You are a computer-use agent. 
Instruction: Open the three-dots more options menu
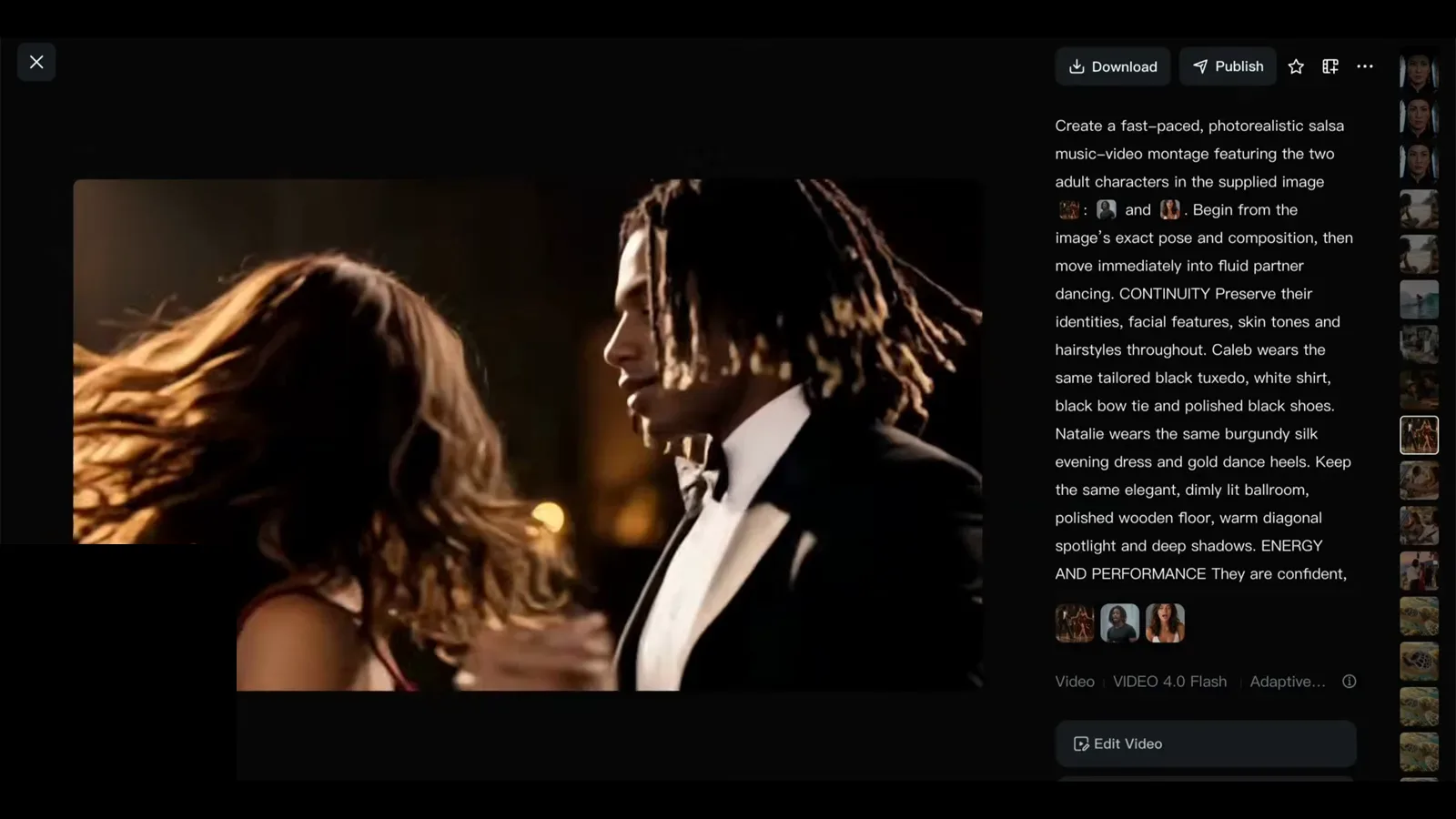coord(1365,66)
